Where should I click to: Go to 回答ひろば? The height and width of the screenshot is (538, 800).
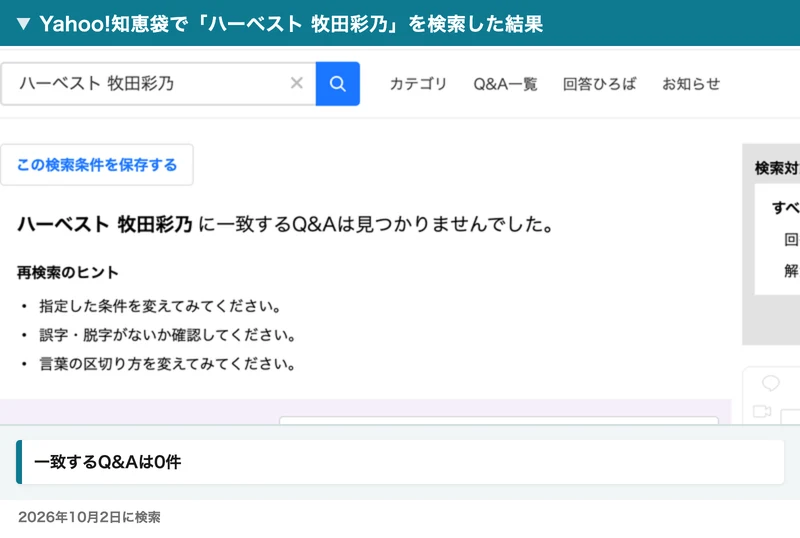click(599, 84)
